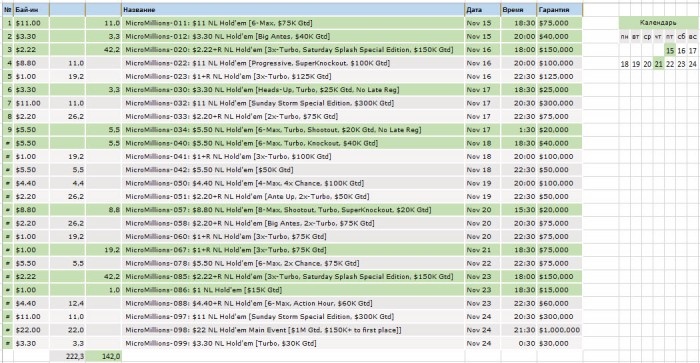The image size is (700, 363).
Task: Select the MicroMillions-067 name cell
Action: click(x=293, y=250)
